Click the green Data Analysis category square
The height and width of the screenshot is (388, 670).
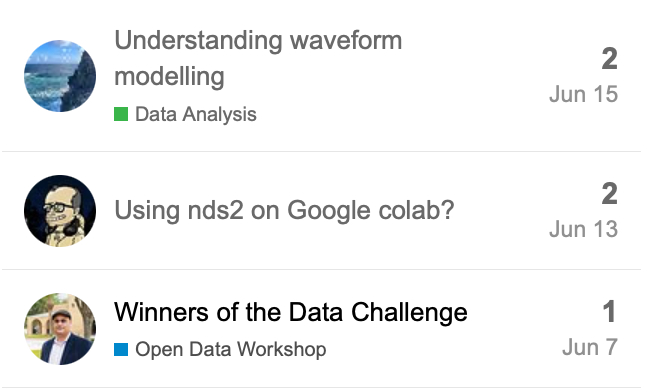121,114
